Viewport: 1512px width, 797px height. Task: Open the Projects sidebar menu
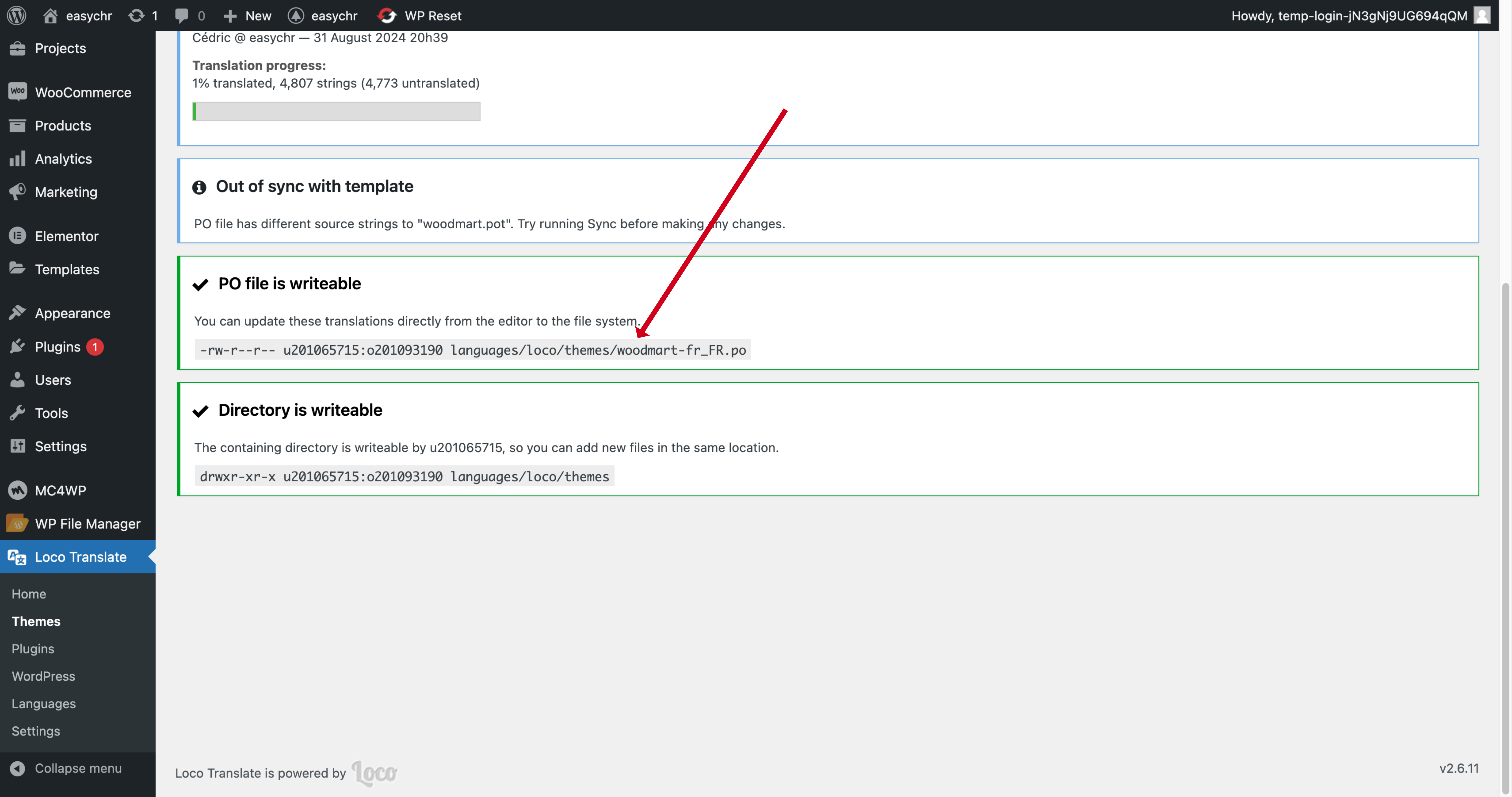(x=78, y=48)
